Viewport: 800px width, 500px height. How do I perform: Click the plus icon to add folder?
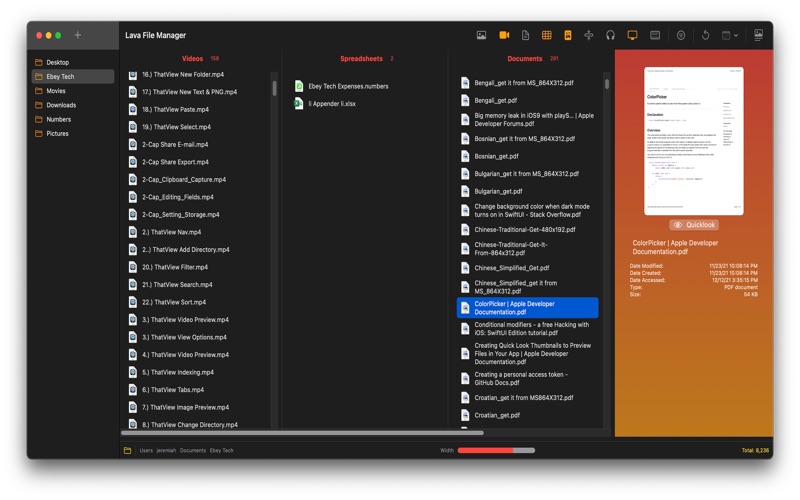coord(78,35)
